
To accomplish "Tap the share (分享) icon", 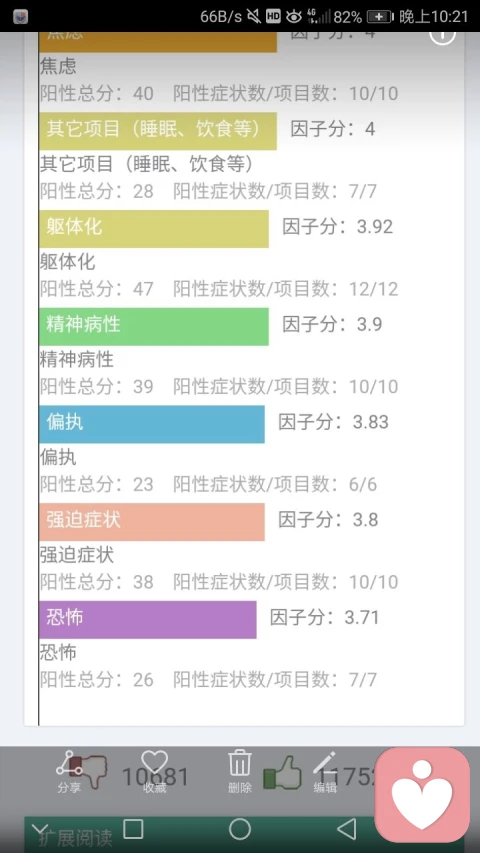I will (69, 770).
